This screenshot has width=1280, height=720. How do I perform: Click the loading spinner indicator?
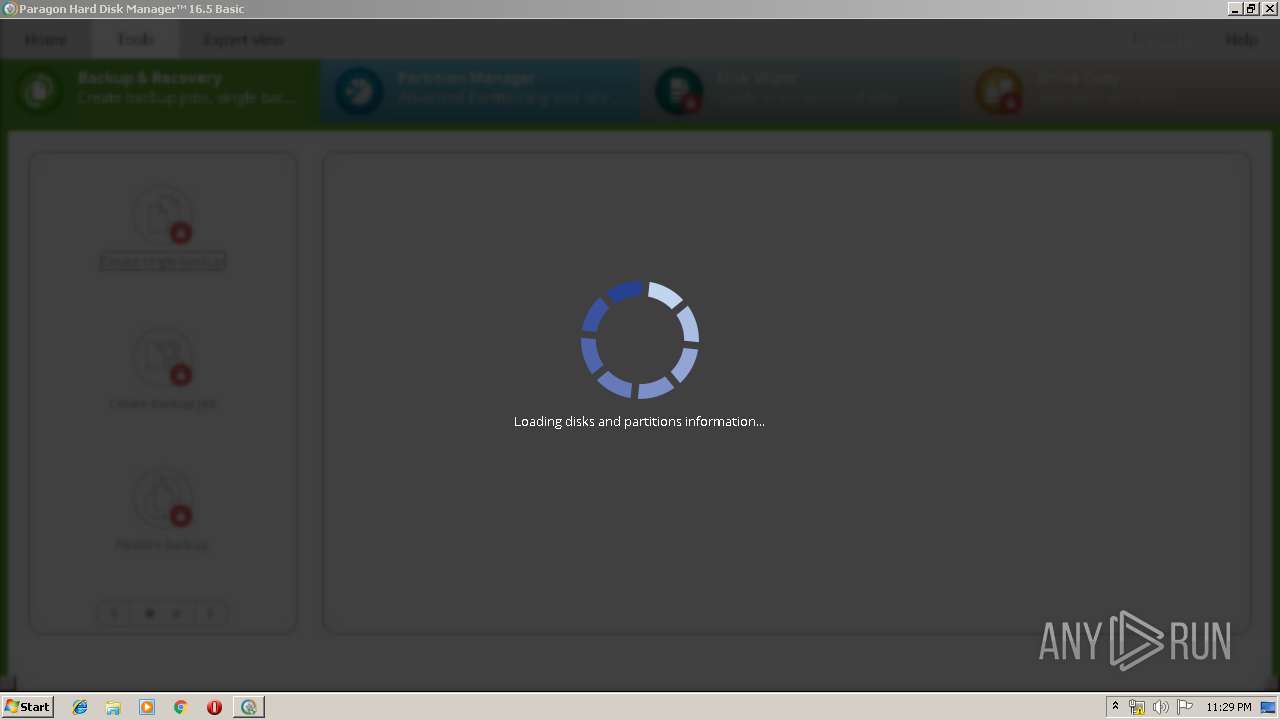click(x=640, y=340)
